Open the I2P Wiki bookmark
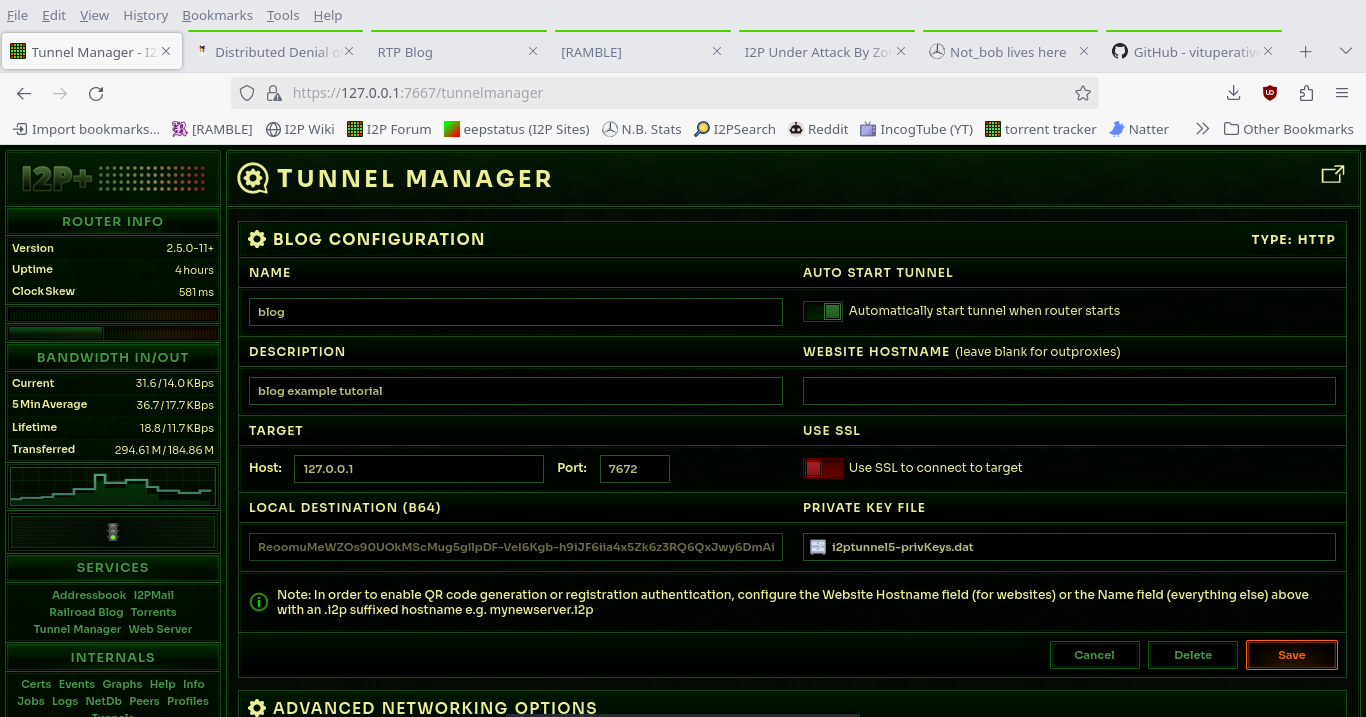Viewport: 1366px width, 717px height. pyautogui.click(x=301, y=129)
